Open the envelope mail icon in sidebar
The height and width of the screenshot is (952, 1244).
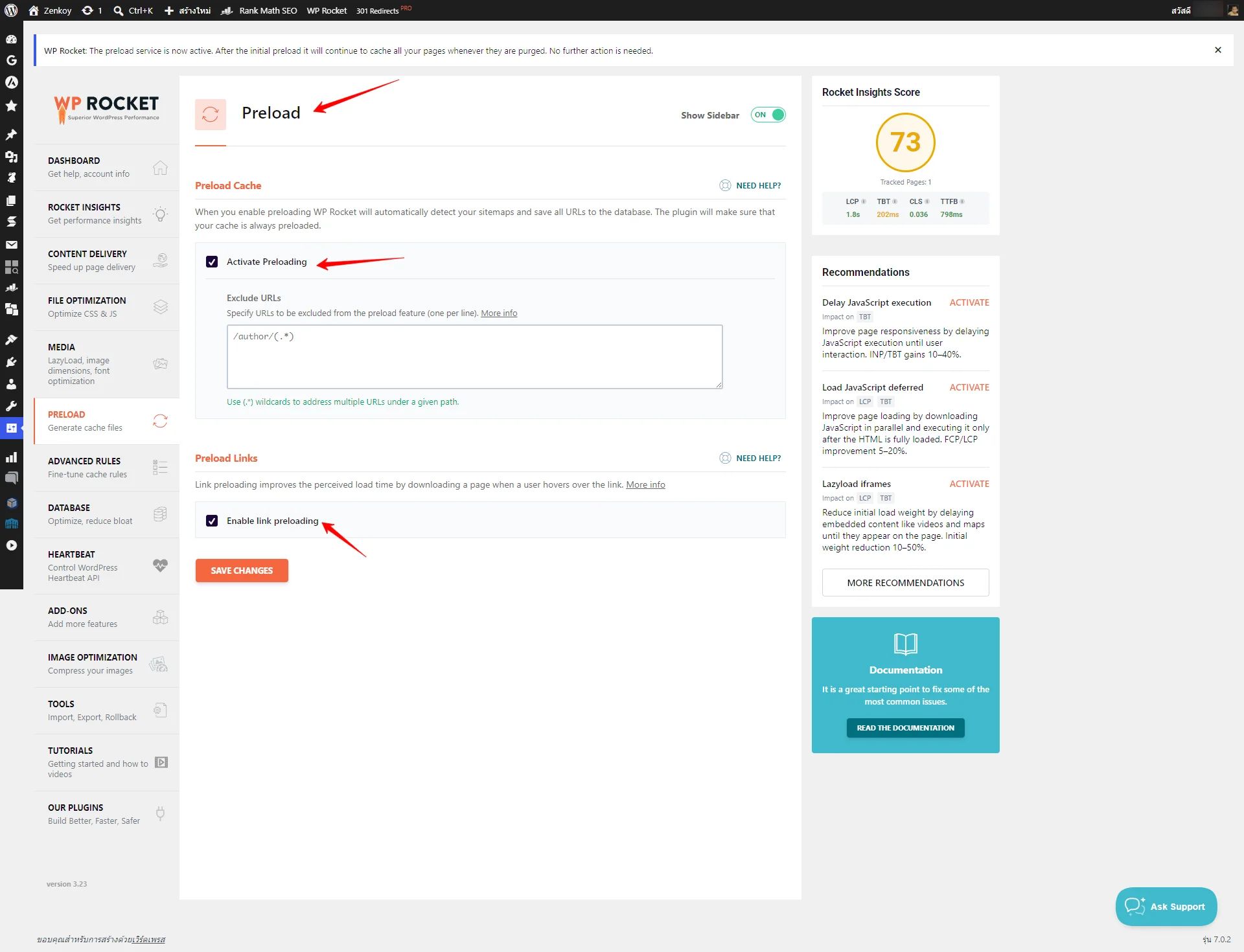coord(11,245)
